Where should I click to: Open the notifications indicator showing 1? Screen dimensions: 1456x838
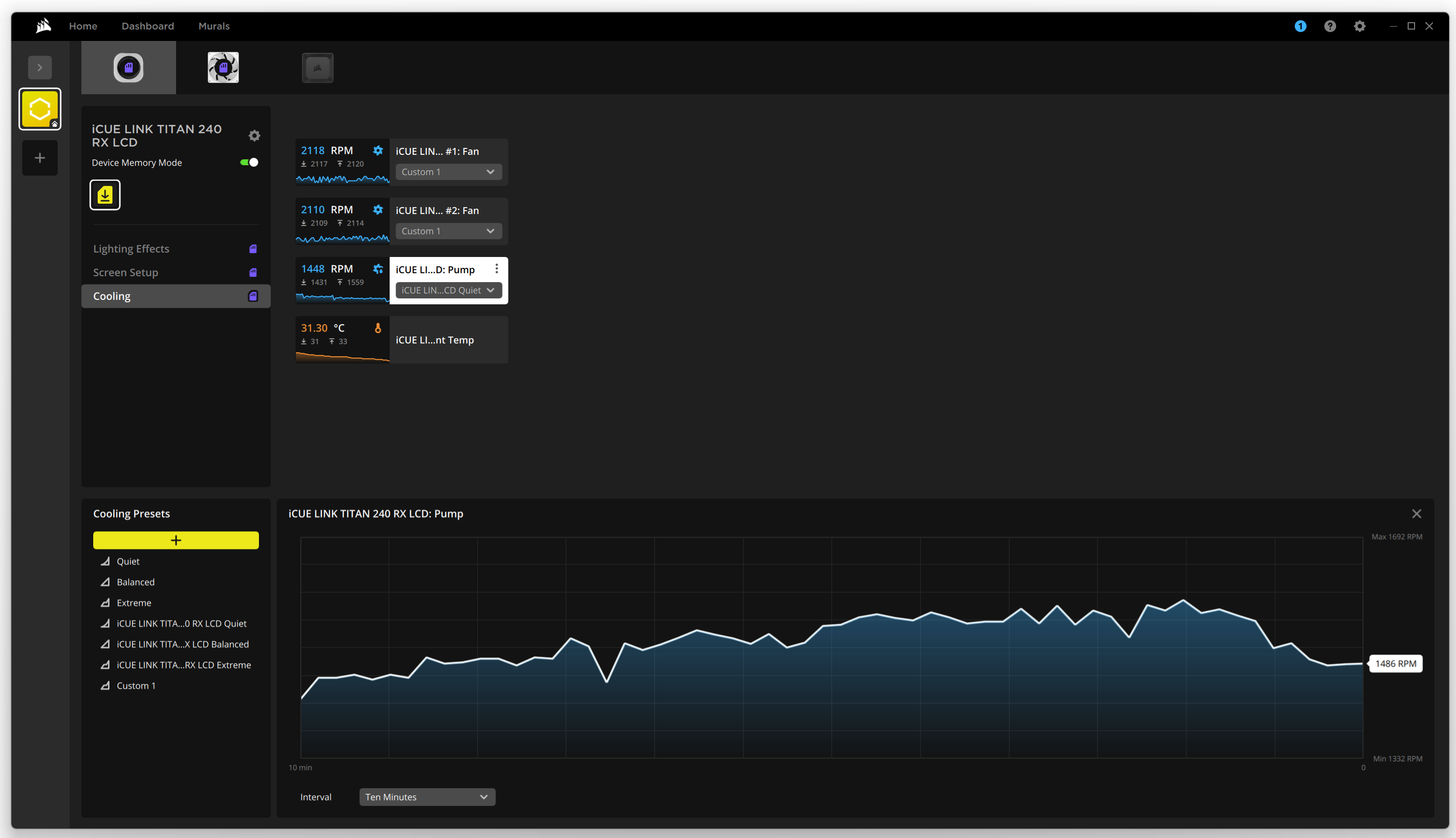click(1300, 26)
